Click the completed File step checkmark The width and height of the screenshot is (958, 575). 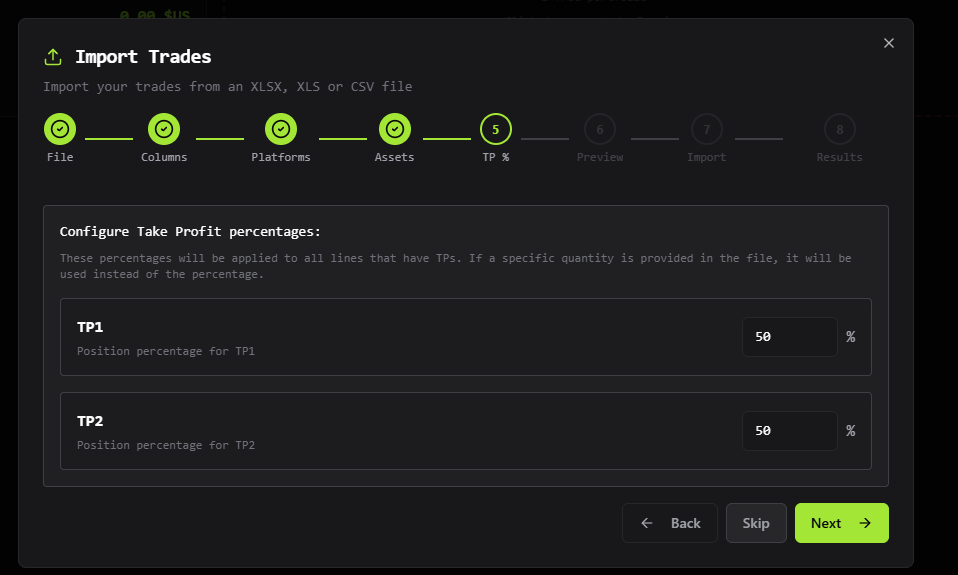pos(60,129)
